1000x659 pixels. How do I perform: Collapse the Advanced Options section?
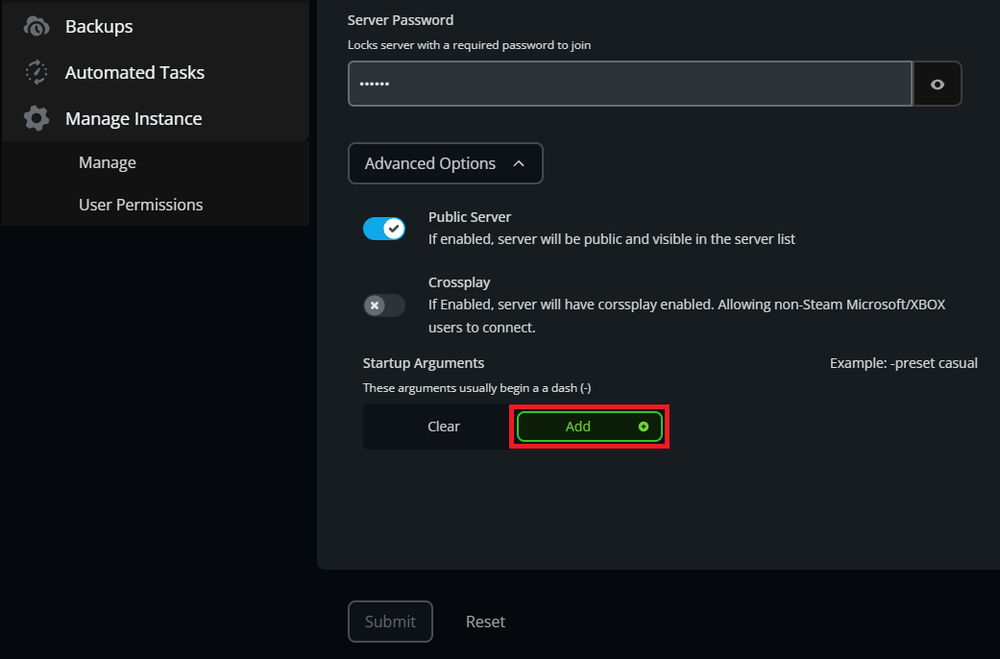point(445,163)
